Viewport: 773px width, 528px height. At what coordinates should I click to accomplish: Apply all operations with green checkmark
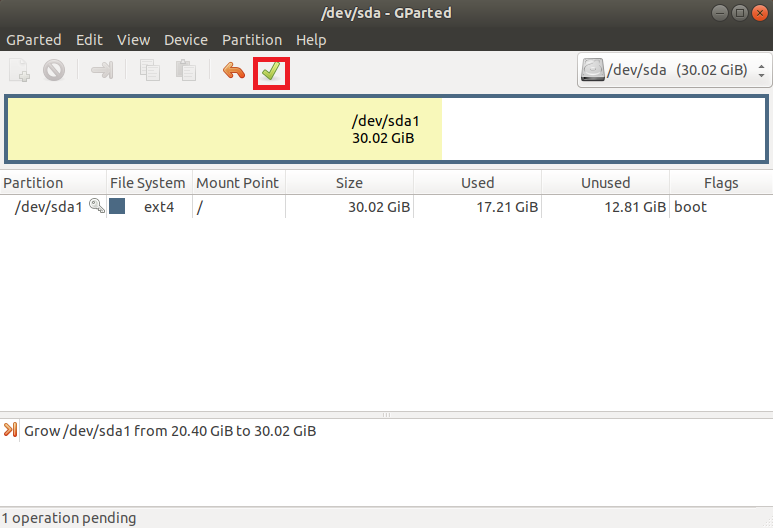271,72
